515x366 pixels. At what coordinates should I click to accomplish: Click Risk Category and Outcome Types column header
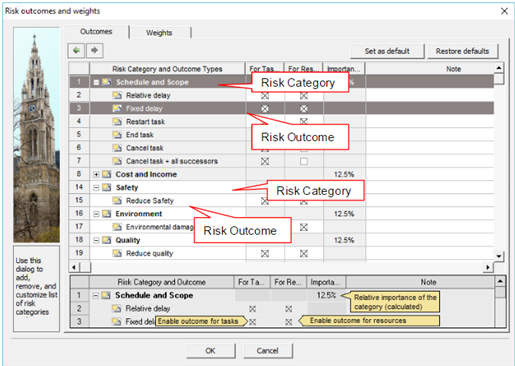click(x=167, y=69)
